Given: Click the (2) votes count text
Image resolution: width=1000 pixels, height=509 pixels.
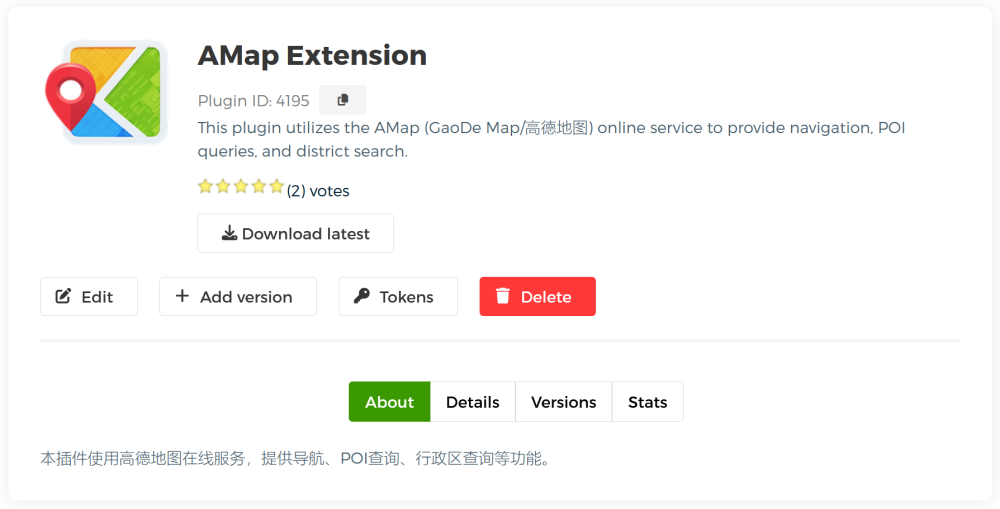Looking at the screenshot, I should (x=318, y=191).
